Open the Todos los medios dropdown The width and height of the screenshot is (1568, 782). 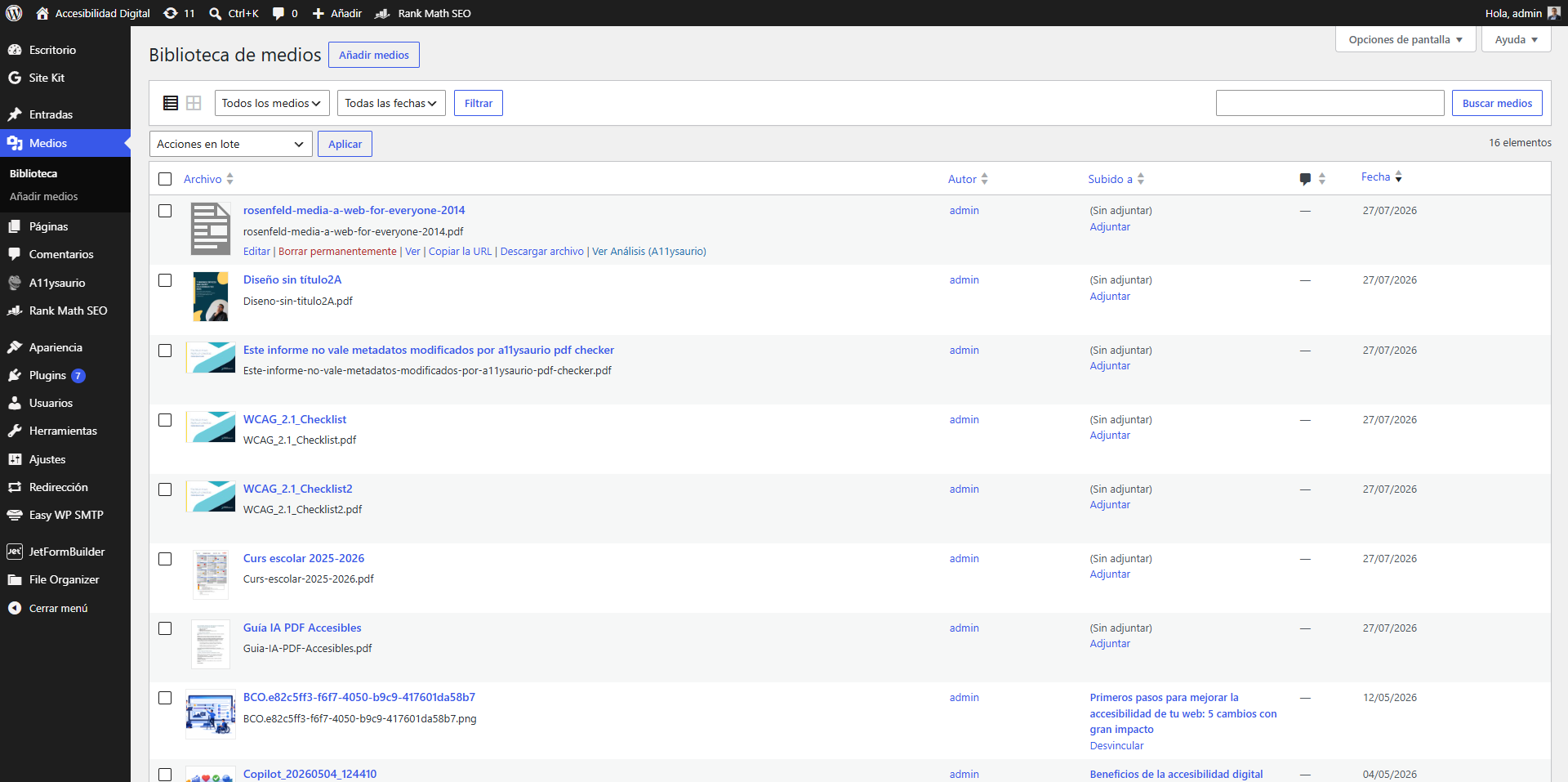point(272,103)
